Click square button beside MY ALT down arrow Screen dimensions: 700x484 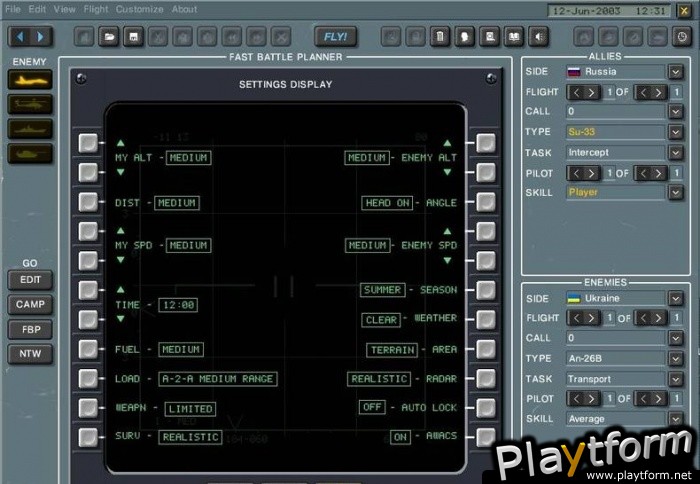88,172
